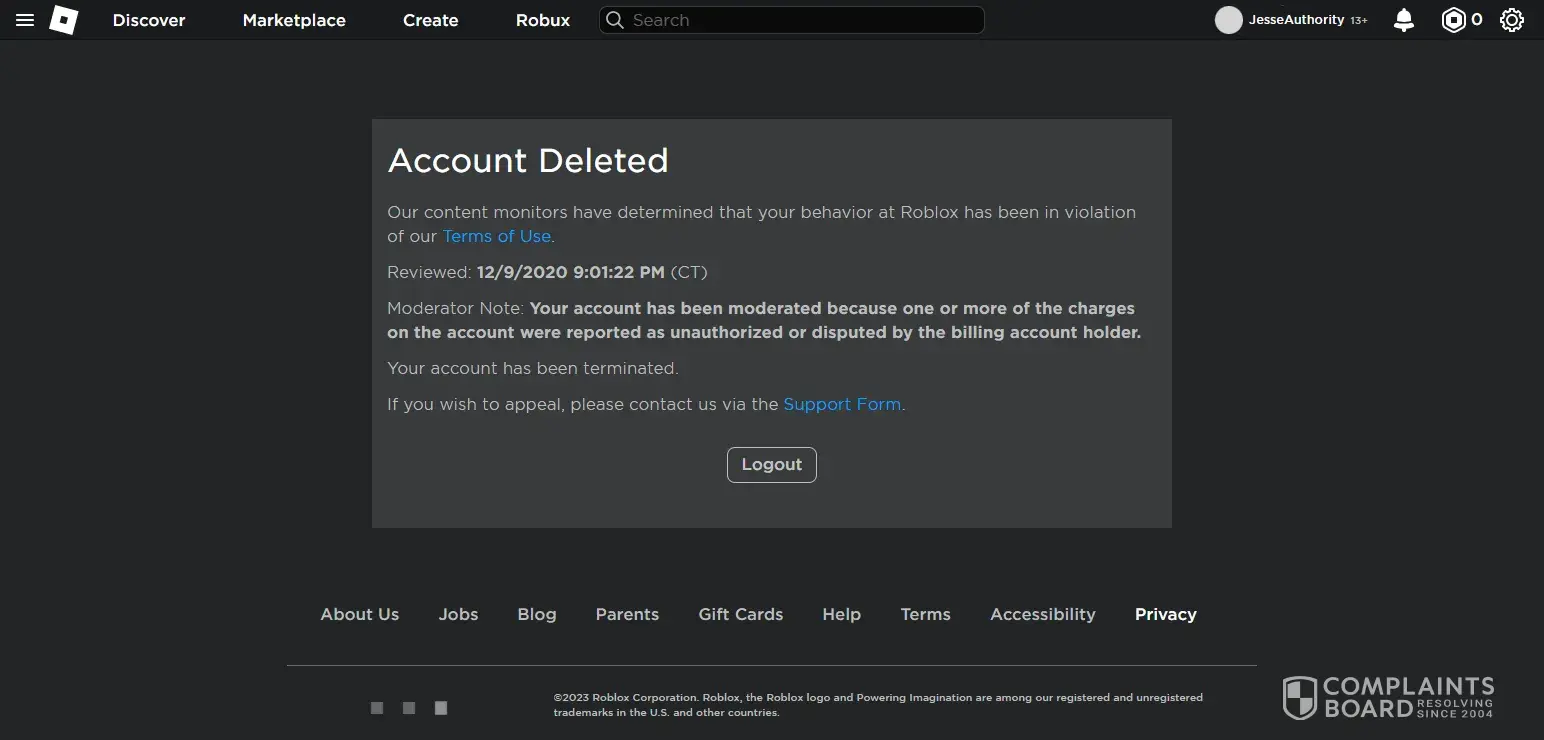The image size is (1544, 740).
Task: Open Robux in the top navigation
Action: (x=543, y=20)
